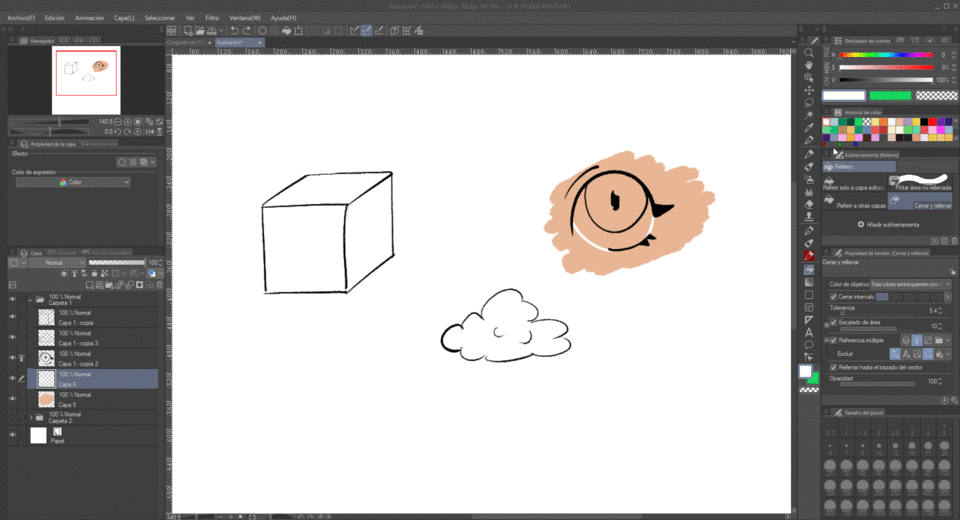
Task: Click the Duplicate subtool icon
Action: point(943,241)
